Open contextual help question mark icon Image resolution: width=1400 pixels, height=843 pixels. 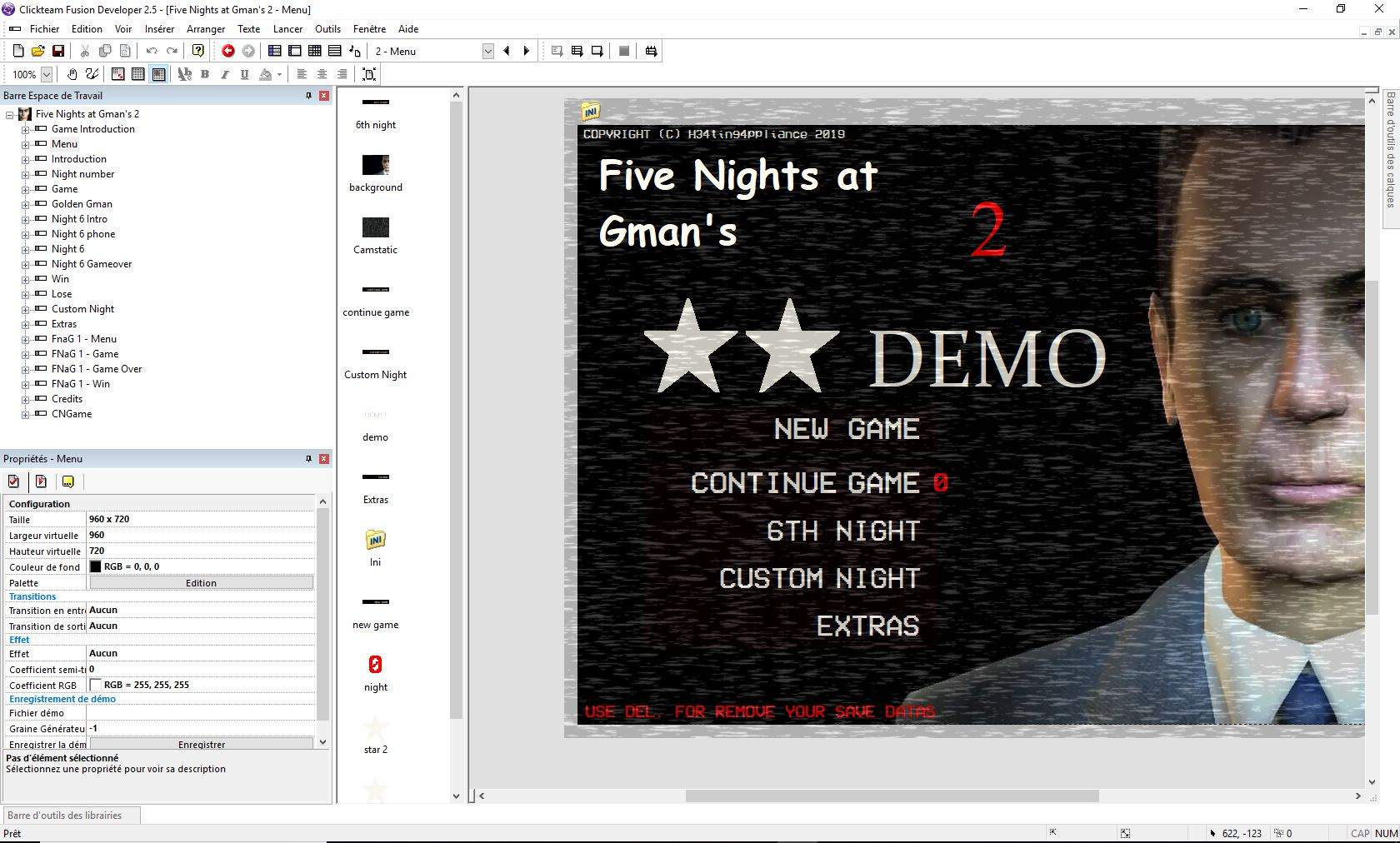pos(198,51)
